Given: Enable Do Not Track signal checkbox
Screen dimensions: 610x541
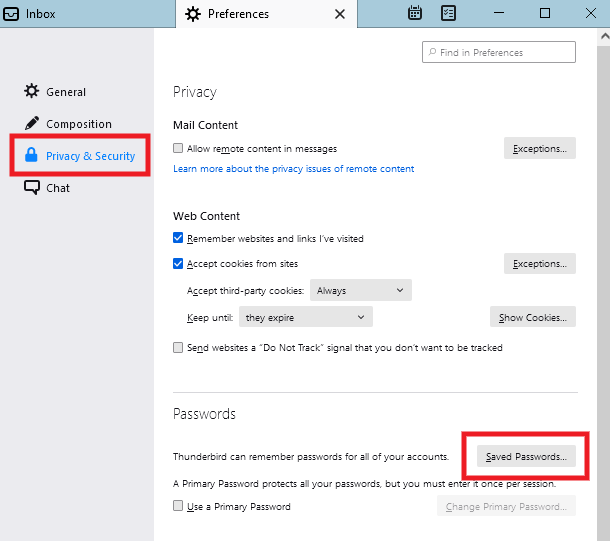Looking at the screenshot, I should tap(178, 347).
